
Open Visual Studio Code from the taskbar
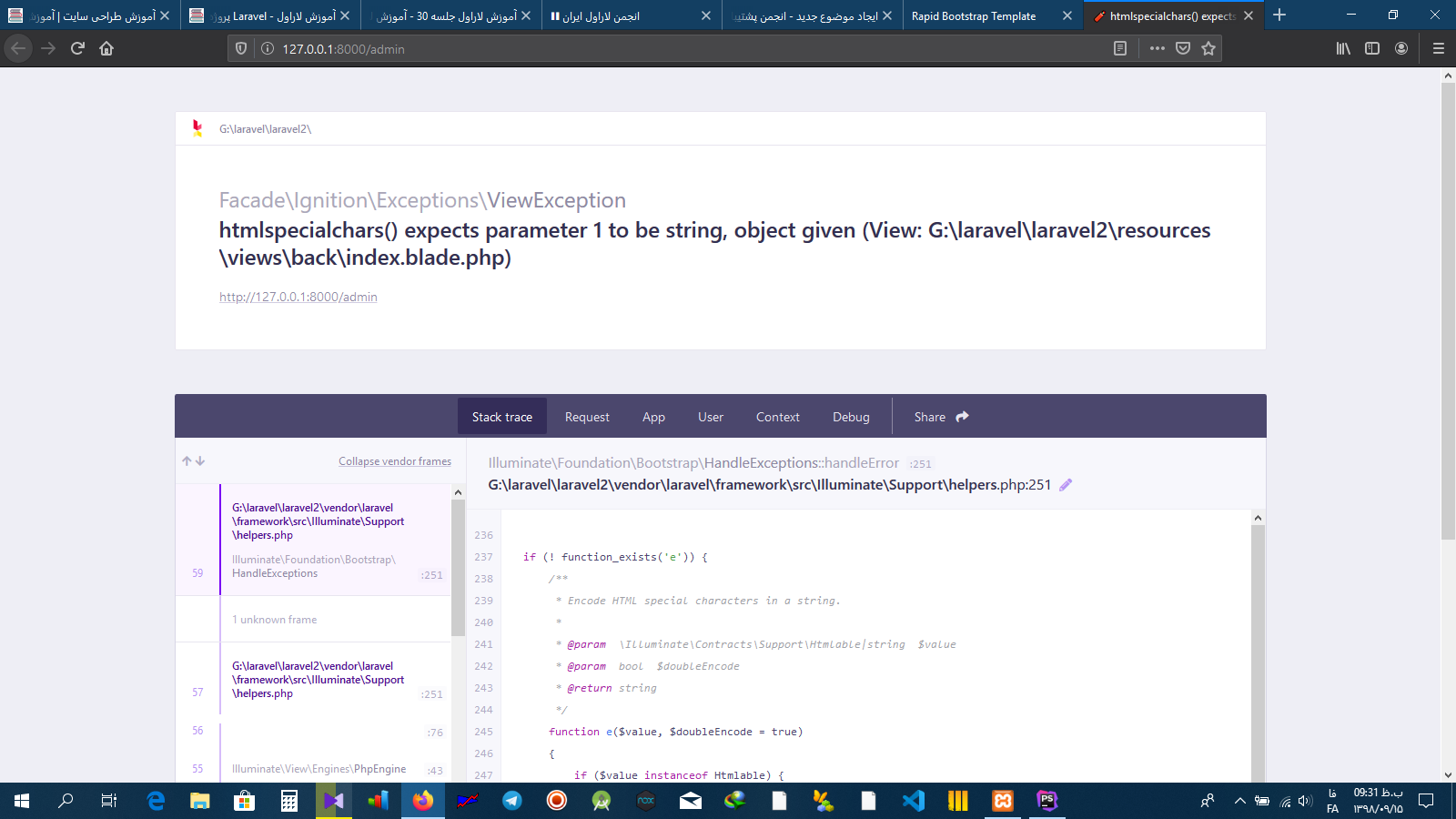point(913,801)
